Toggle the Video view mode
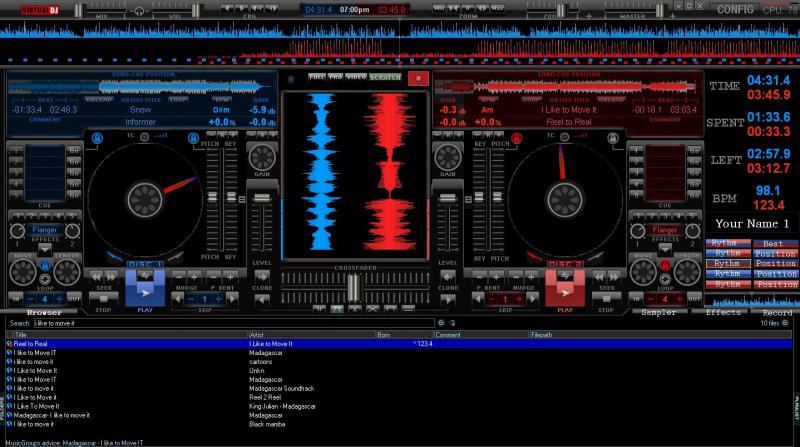800x447 pixels. point(356,77)
